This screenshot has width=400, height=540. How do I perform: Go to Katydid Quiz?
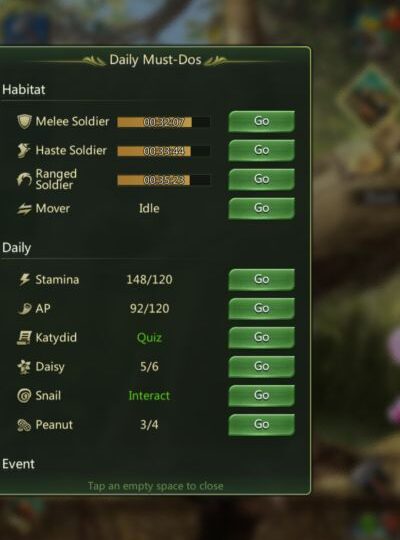261,338
